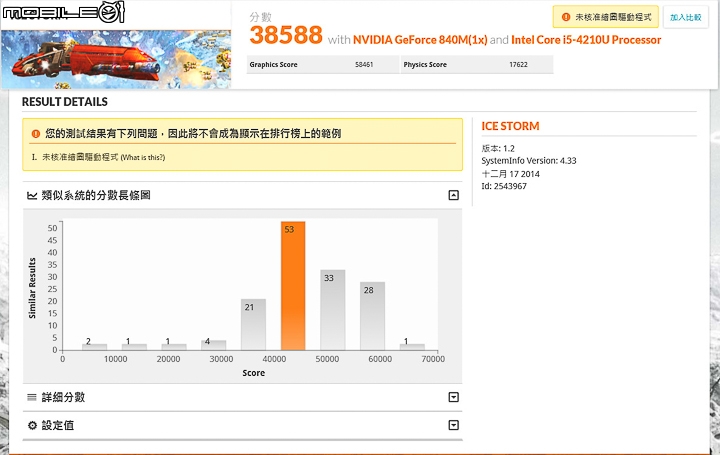The width and height of the screenshot is (720, 455).
Task: Click the histogram bar labeled 21
Action: pos(253,325)
